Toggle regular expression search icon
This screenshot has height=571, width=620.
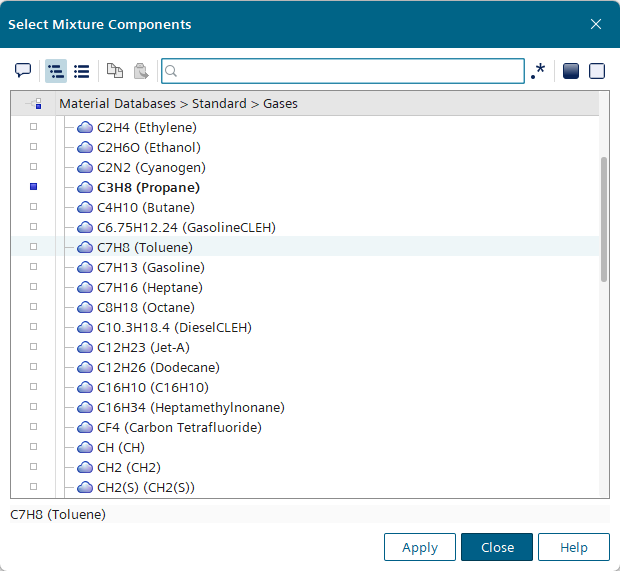pos(539,71)
